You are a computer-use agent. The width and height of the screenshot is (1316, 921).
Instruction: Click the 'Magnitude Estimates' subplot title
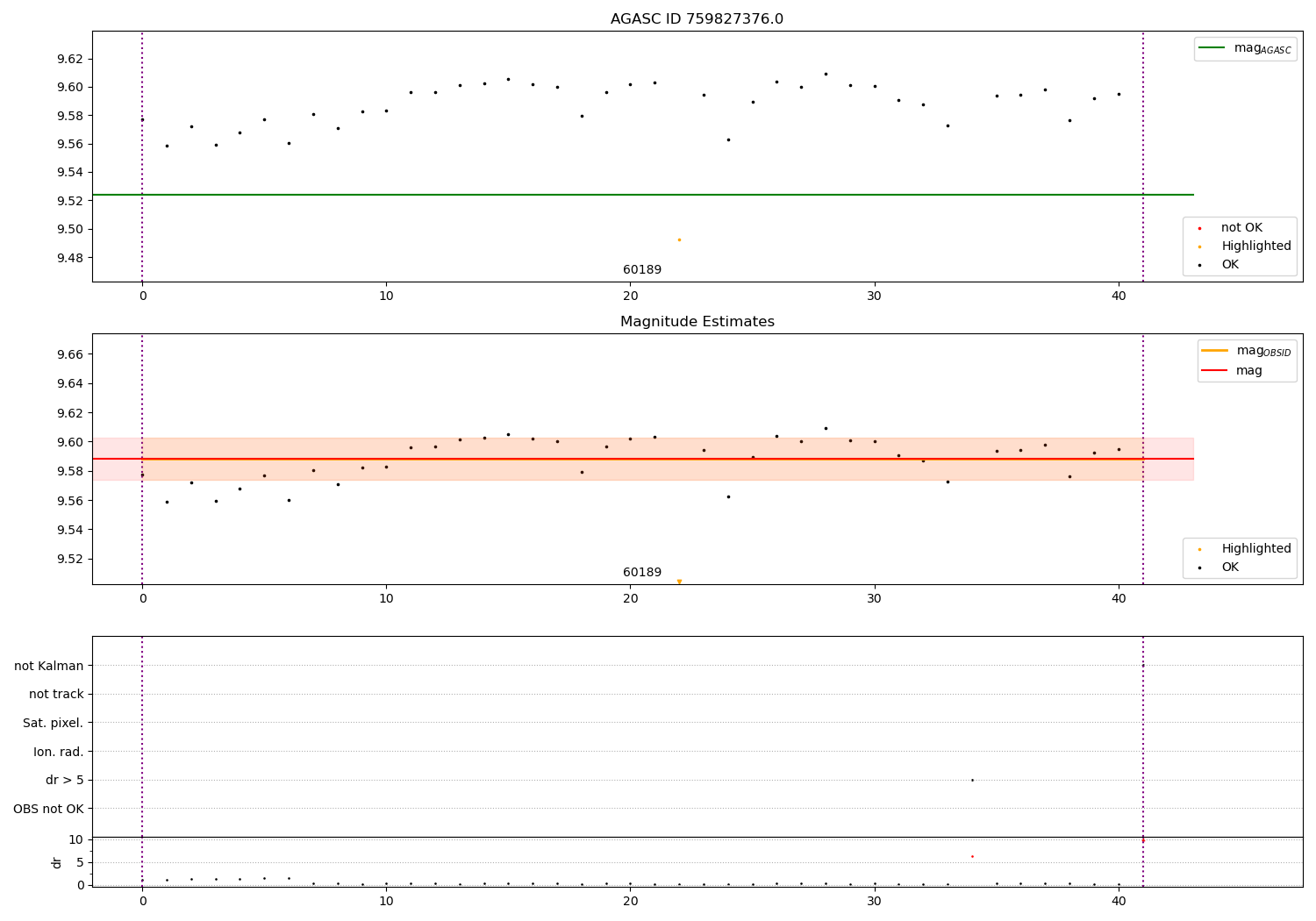(x=697, y=322)
